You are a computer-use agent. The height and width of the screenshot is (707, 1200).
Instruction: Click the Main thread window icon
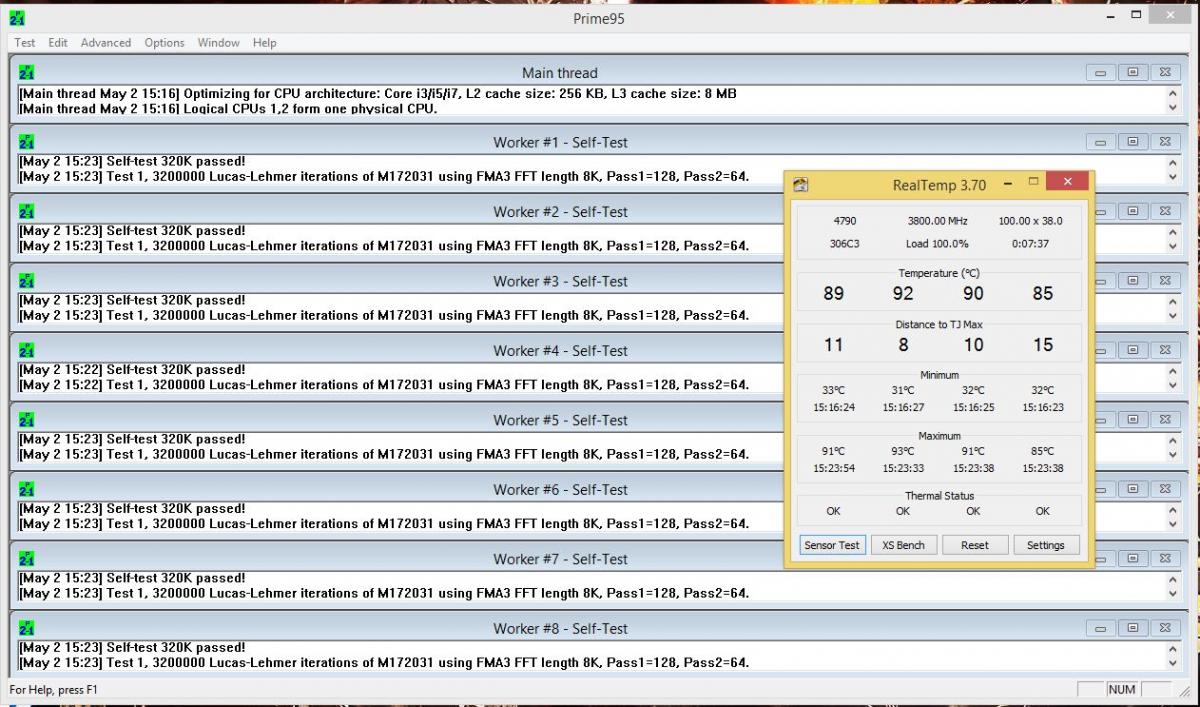pyautogui.click(x=27, y=73)
